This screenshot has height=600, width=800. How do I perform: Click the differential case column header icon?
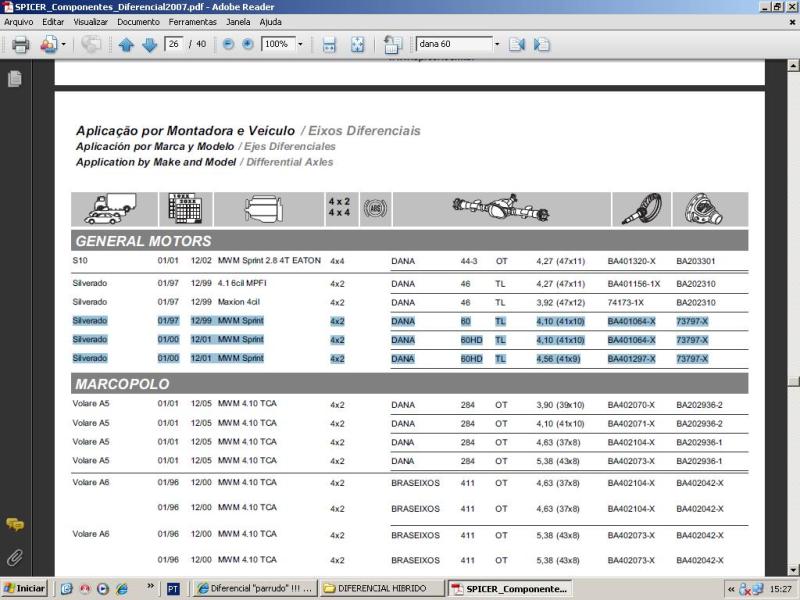(x=705, y=209)
